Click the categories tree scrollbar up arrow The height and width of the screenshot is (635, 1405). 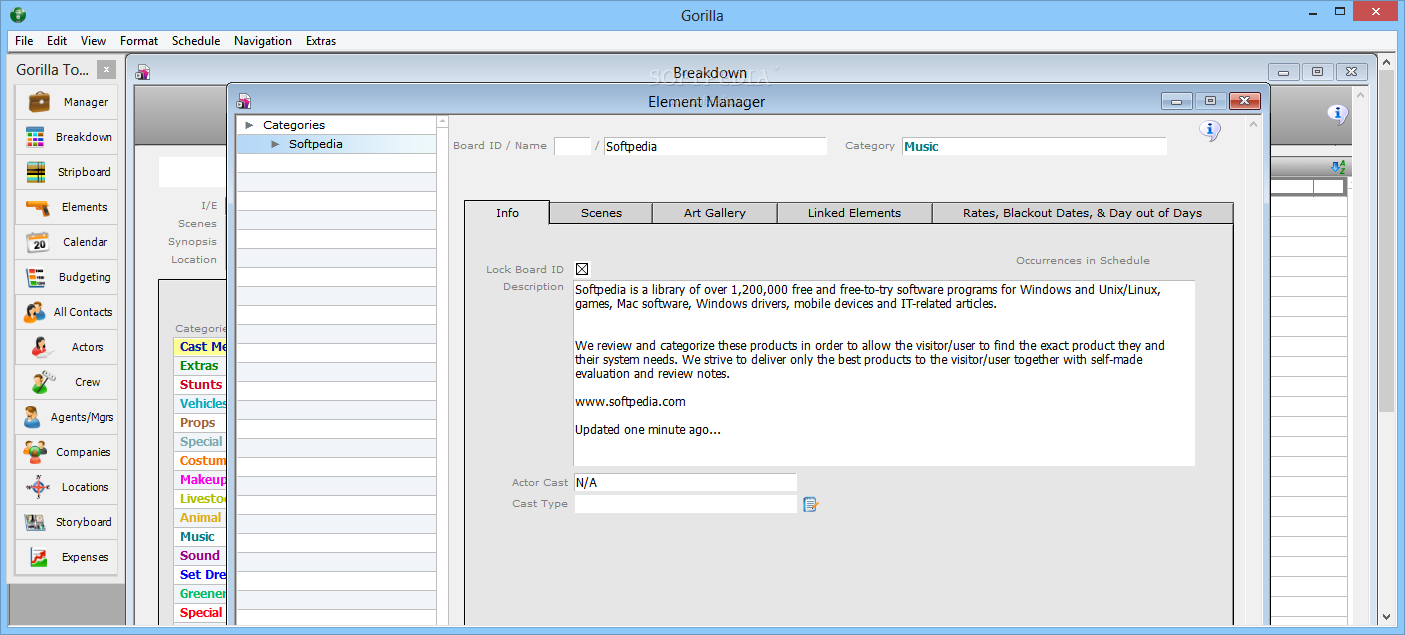pos(443,122)
